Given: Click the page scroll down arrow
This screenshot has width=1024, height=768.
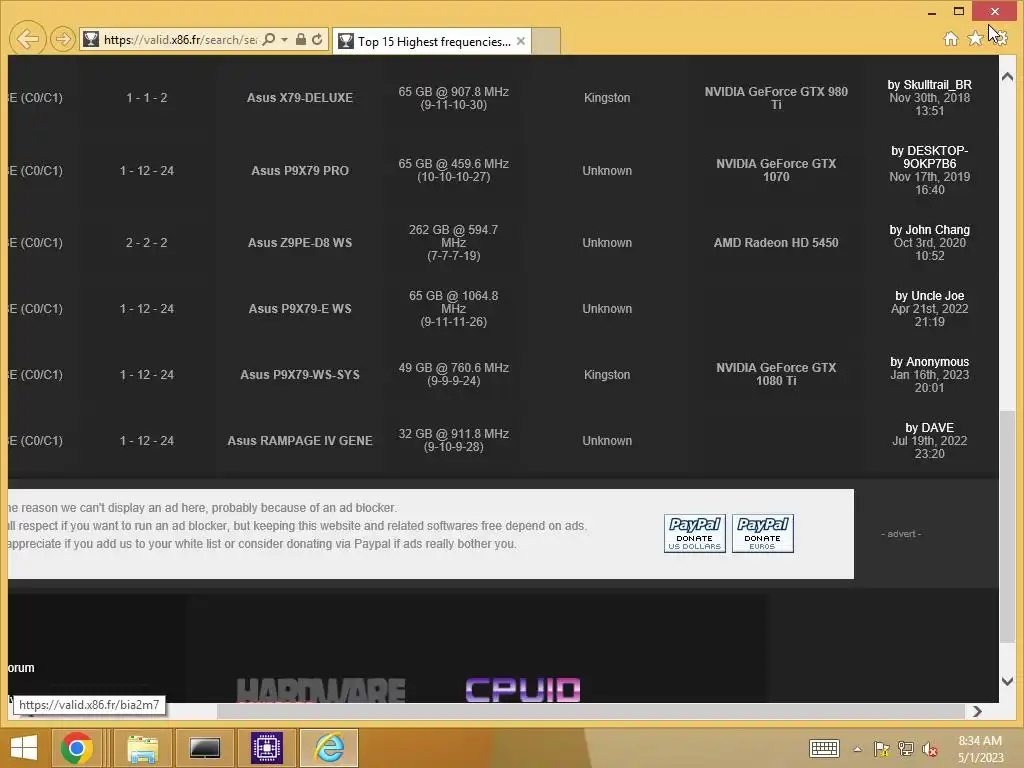Looking at the screenshot, I should point(1007,681).
